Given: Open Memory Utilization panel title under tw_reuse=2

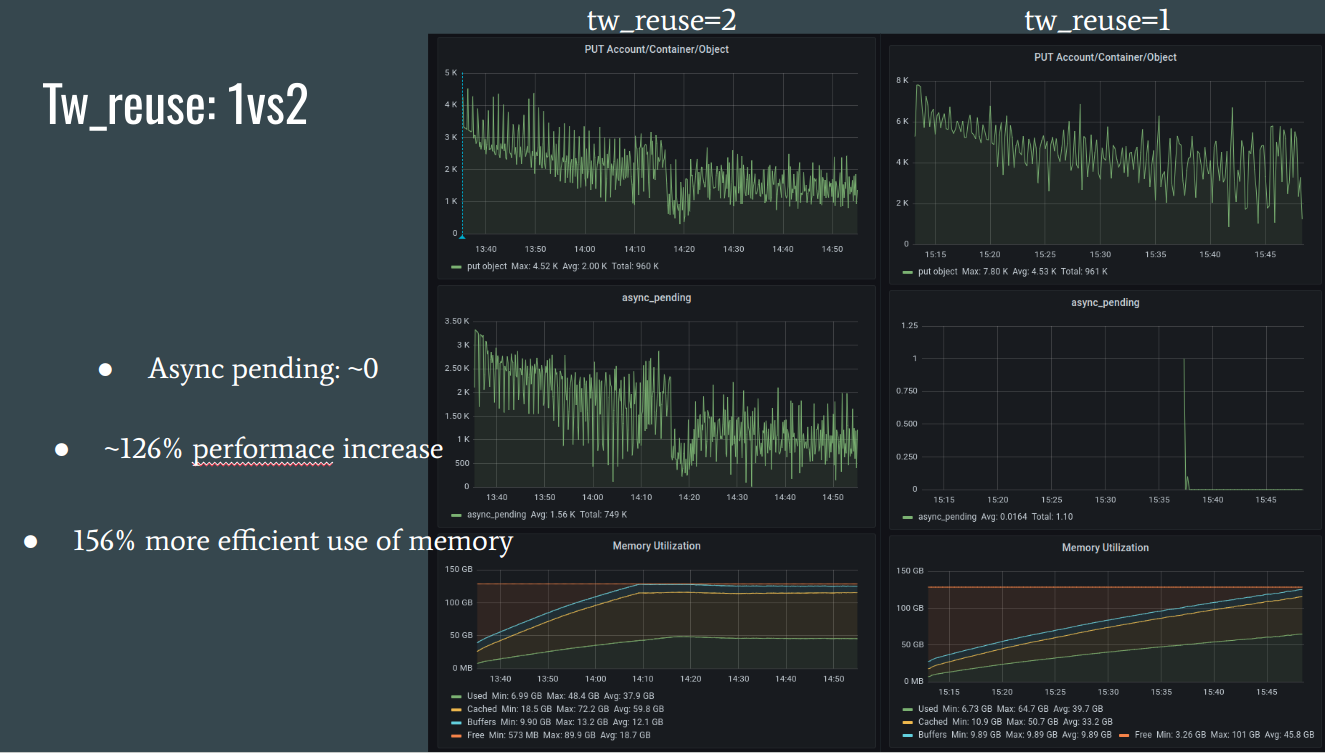Looking at the screenshot, I should (x=656, y=546).
